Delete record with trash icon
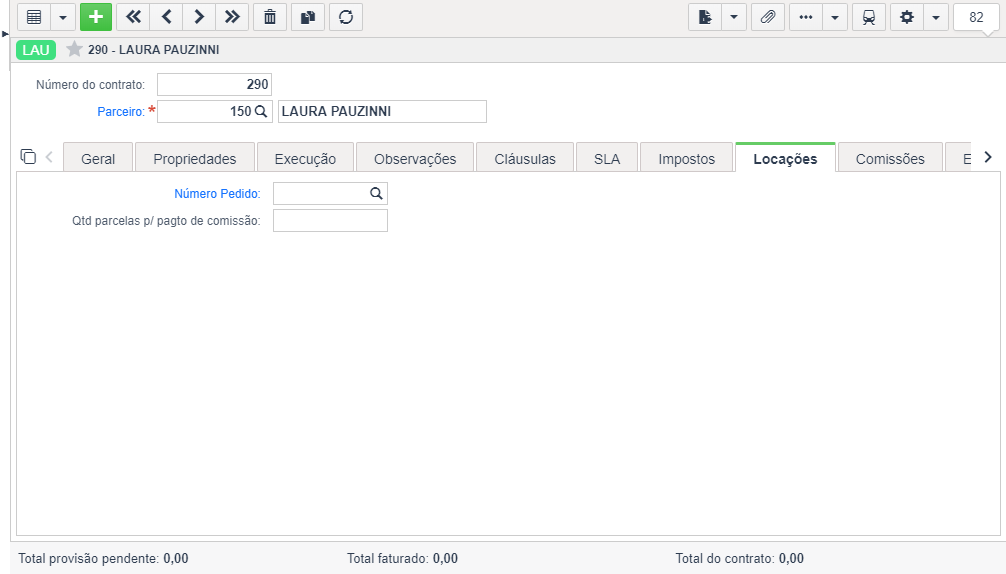 [270, 17]
